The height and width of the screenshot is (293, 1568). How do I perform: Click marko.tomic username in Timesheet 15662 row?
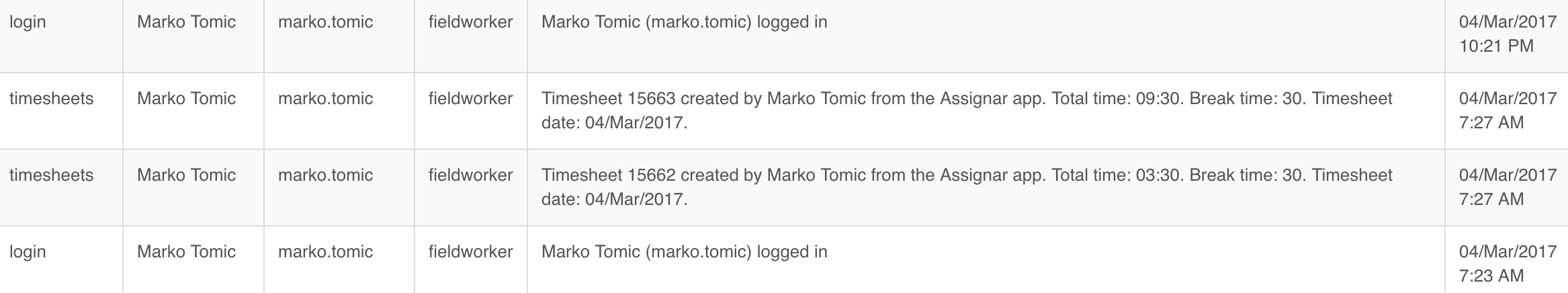coord(325,175)
